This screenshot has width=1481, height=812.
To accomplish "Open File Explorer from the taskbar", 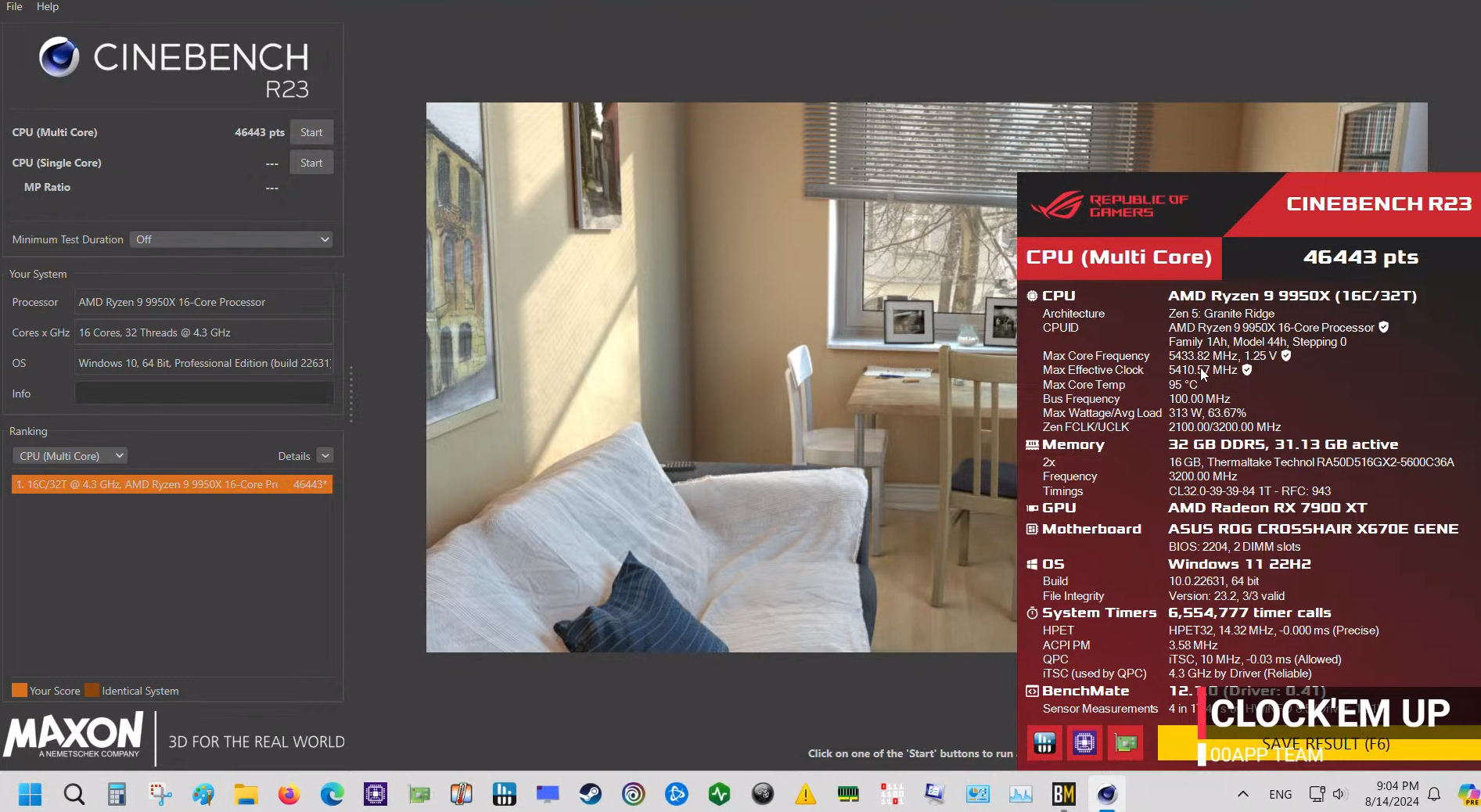I will (246, 794).
